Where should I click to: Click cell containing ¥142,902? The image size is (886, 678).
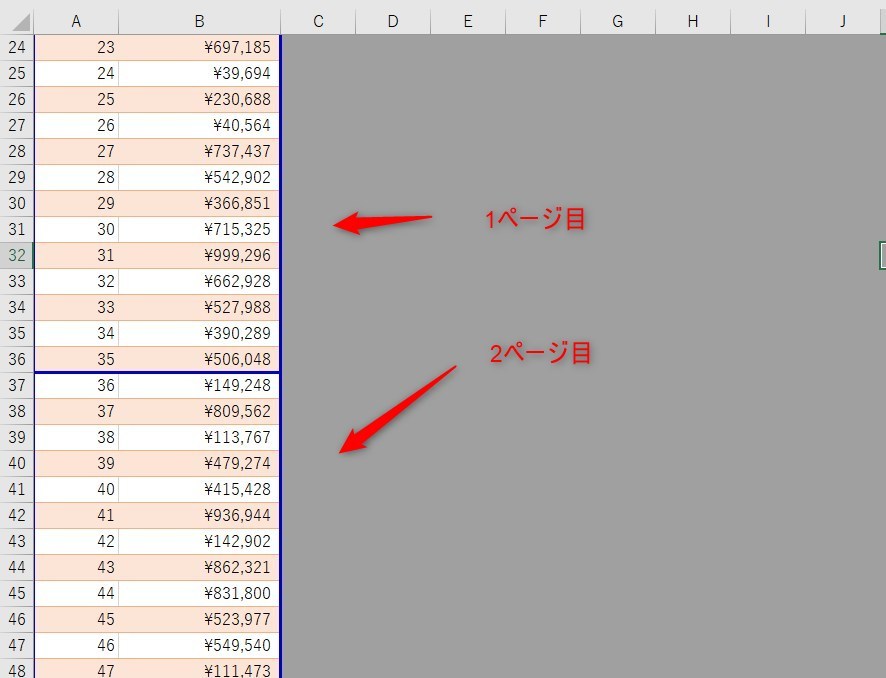(x=199, y=541)
